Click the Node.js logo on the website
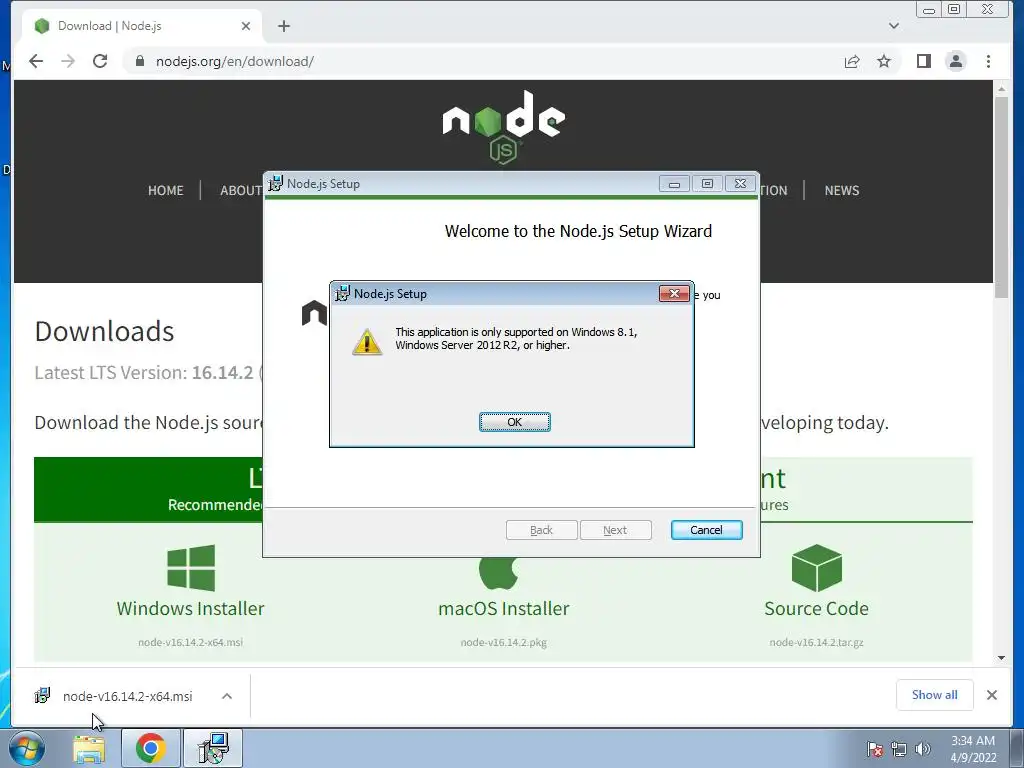This screenshot has width=1024, height=768. 504,127
